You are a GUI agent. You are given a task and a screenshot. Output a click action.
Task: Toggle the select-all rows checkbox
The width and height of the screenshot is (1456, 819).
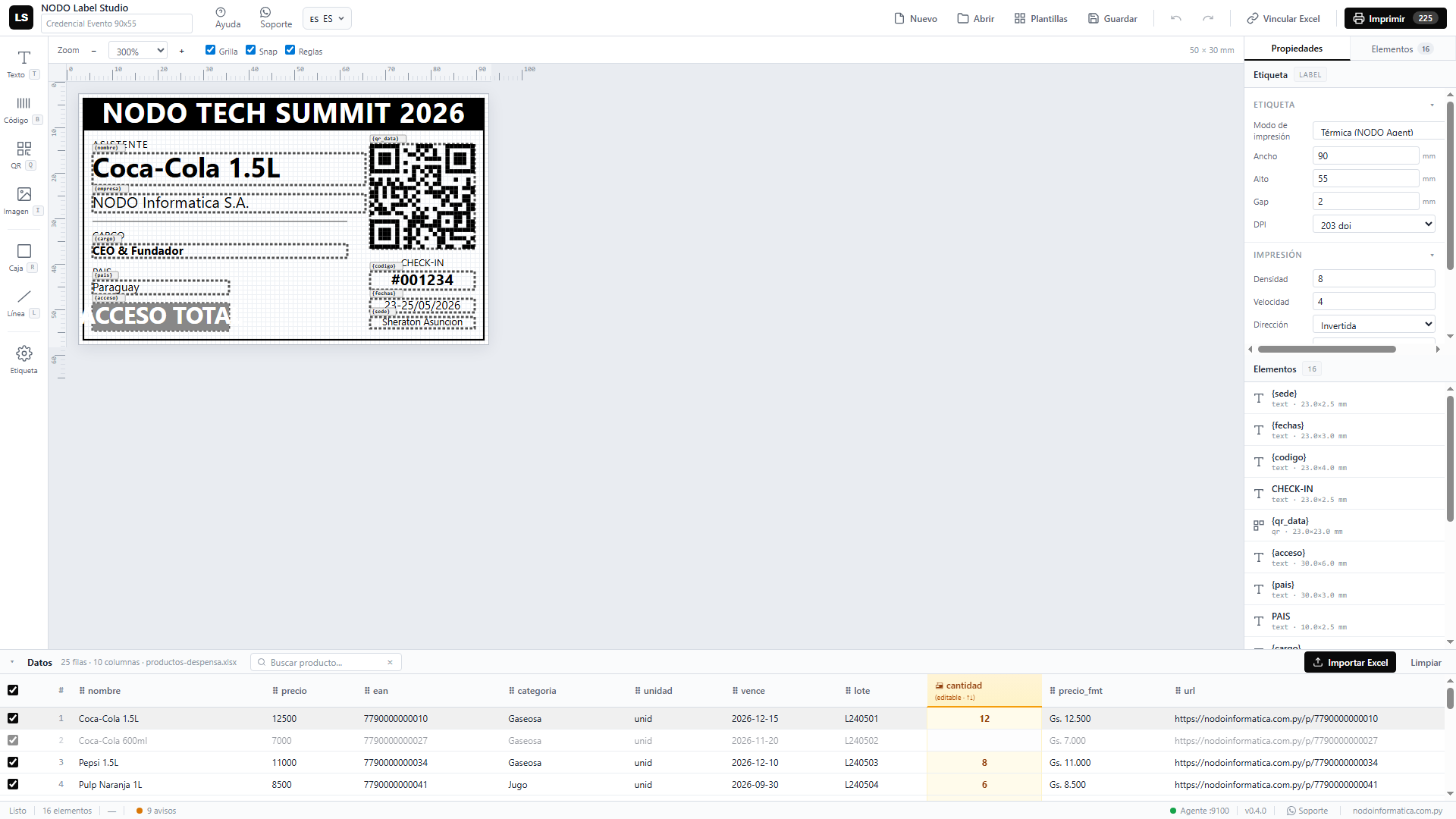[13, 690]
